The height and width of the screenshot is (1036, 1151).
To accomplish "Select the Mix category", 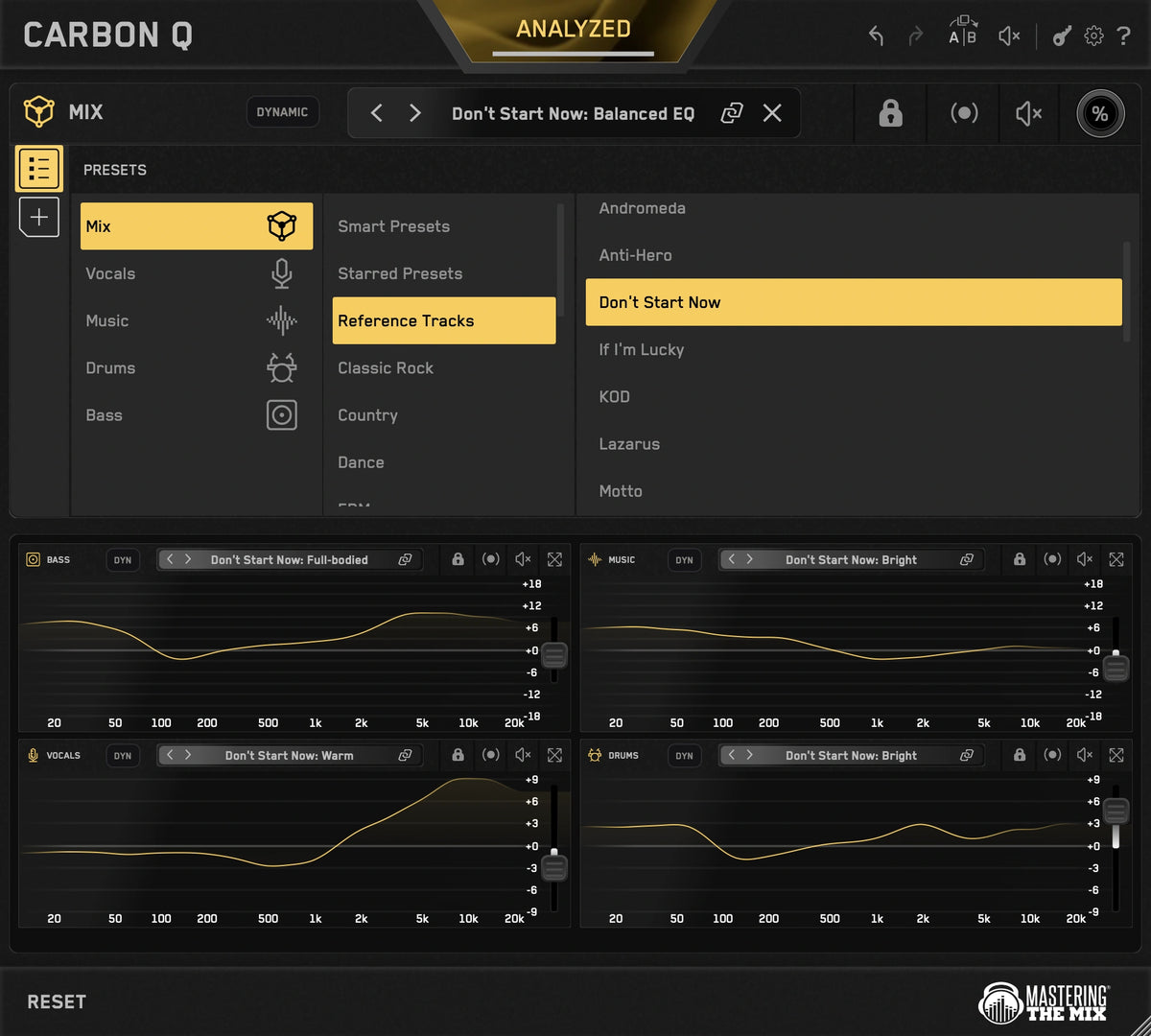I will click(197, 226).
